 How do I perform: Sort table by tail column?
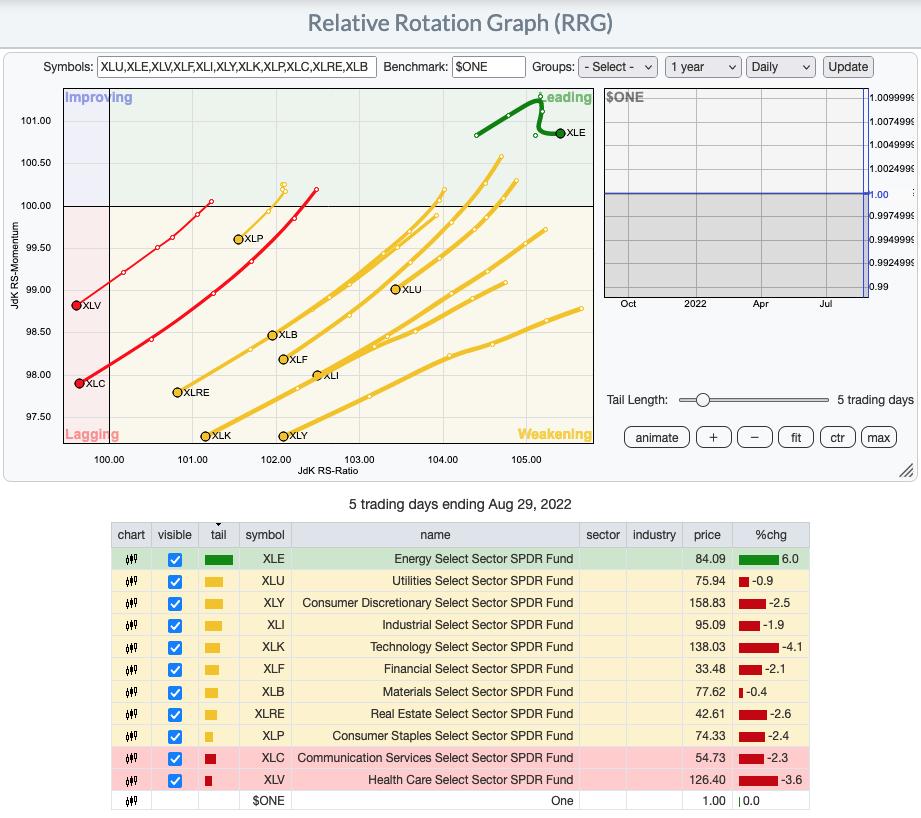tap(219, 535)
